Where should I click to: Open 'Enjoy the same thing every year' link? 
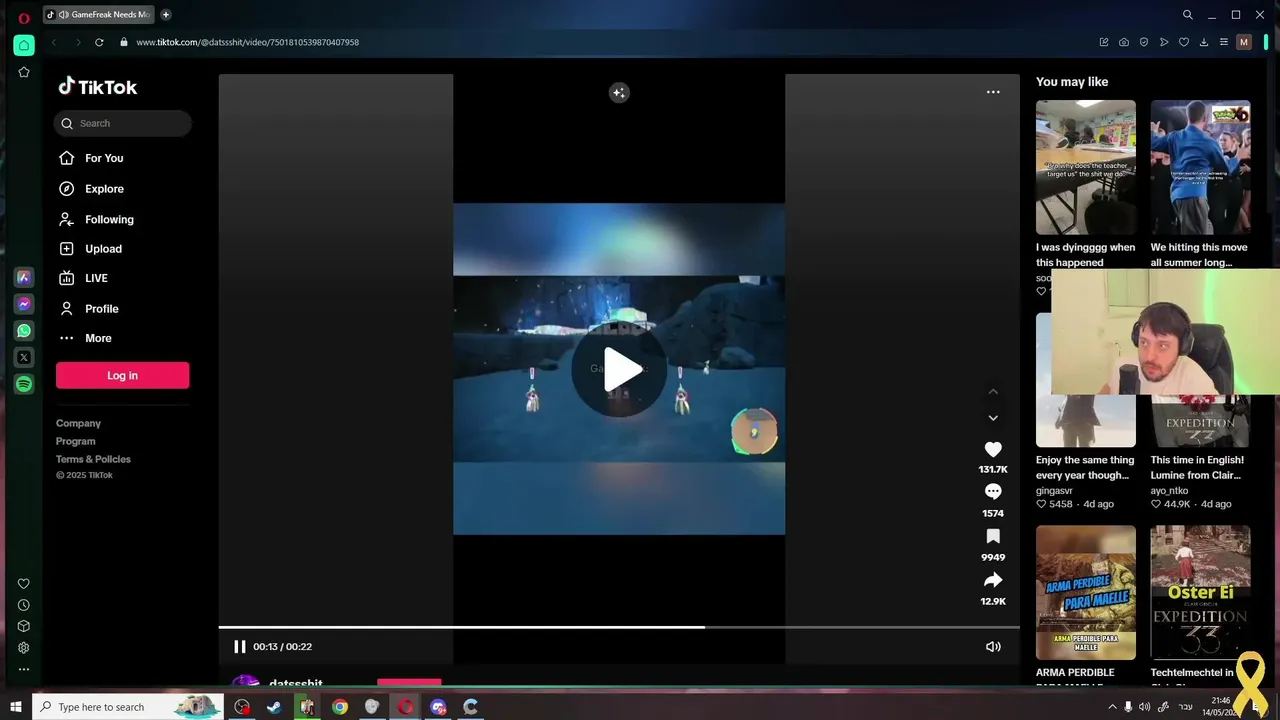(1085, 468)
